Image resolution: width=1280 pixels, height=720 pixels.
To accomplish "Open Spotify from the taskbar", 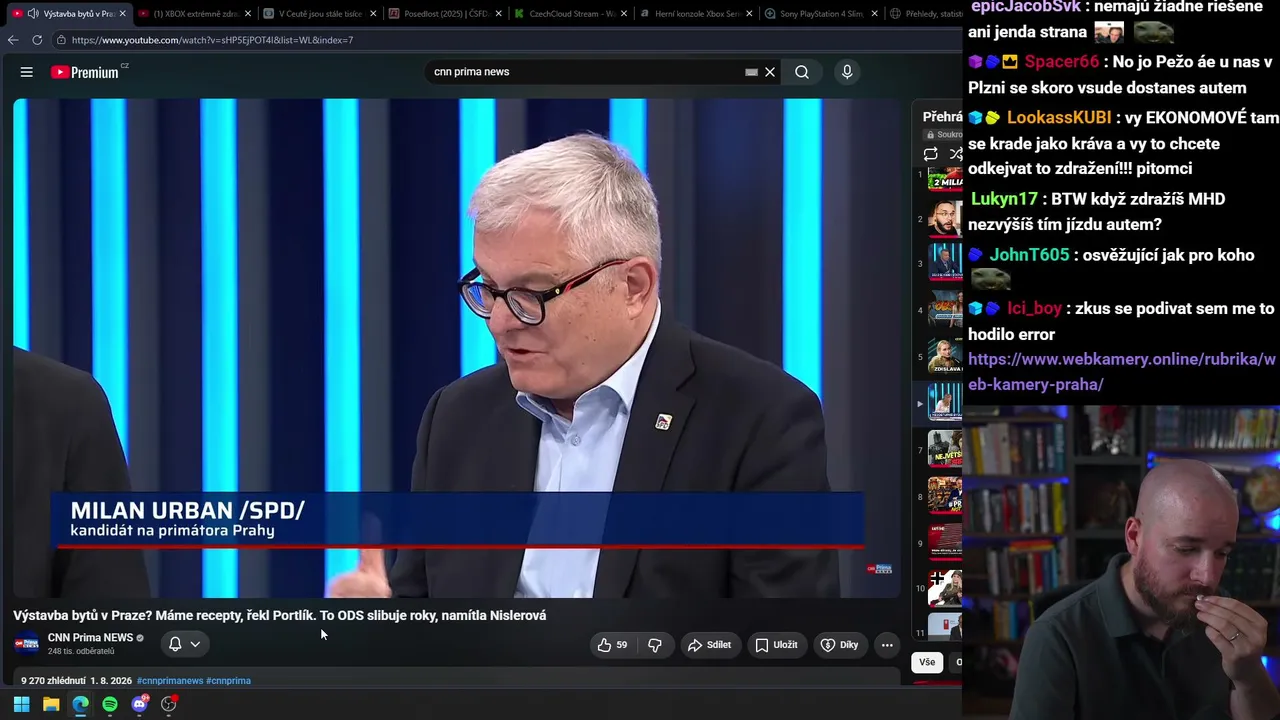I will [110, 704].
